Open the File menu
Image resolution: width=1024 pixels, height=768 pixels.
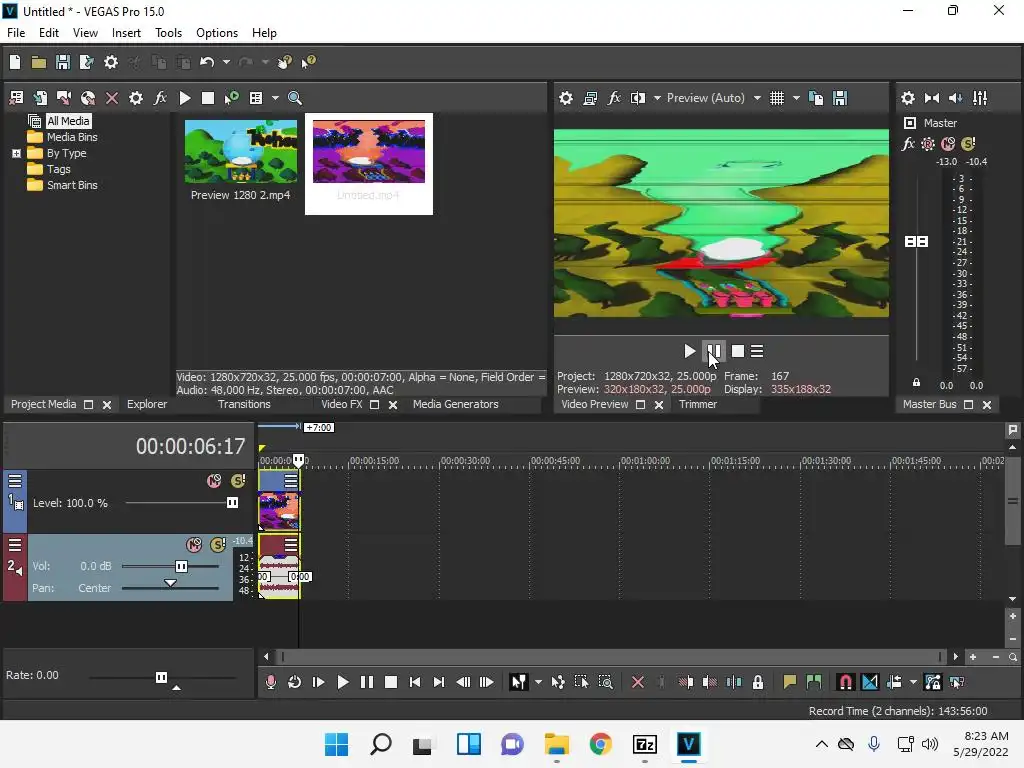[16, 33]
